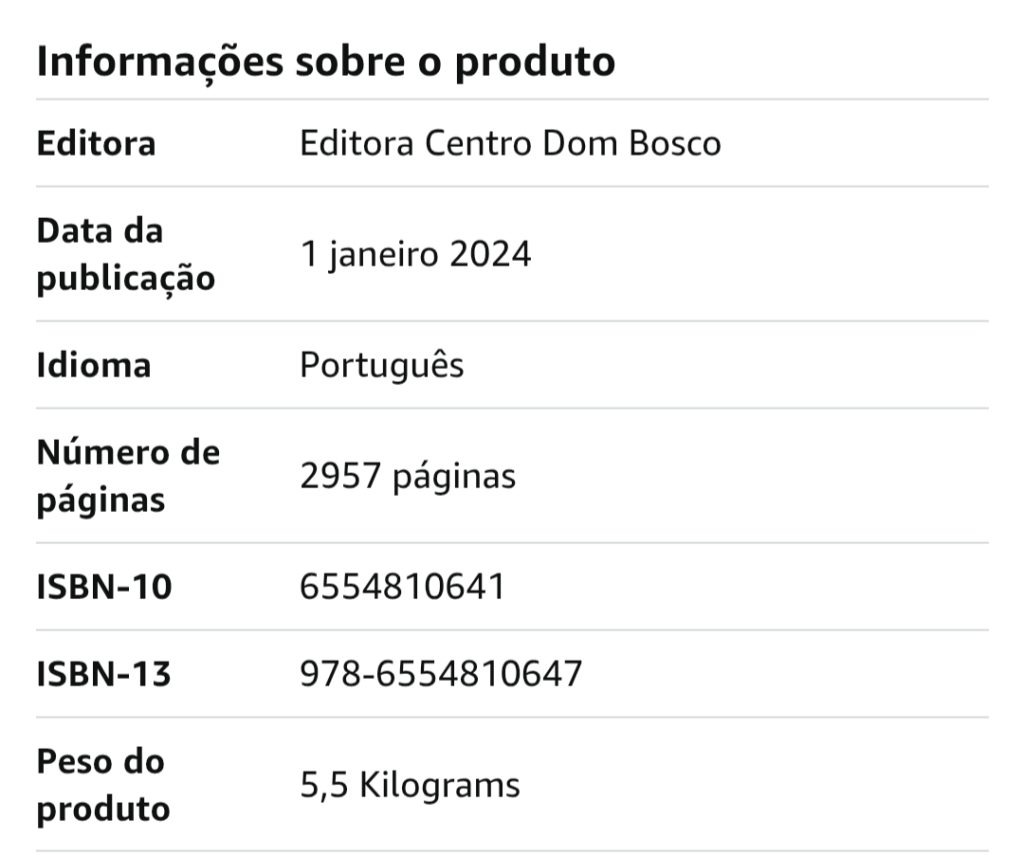Select the 5,5 Kilograms weight value

(410, 785)
